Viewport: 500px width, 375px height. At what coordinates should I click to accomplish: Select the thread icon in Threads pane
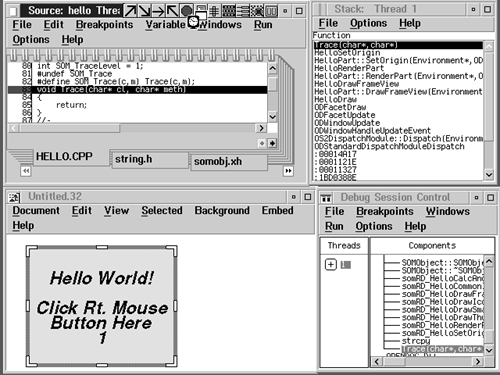coord(346,265)
